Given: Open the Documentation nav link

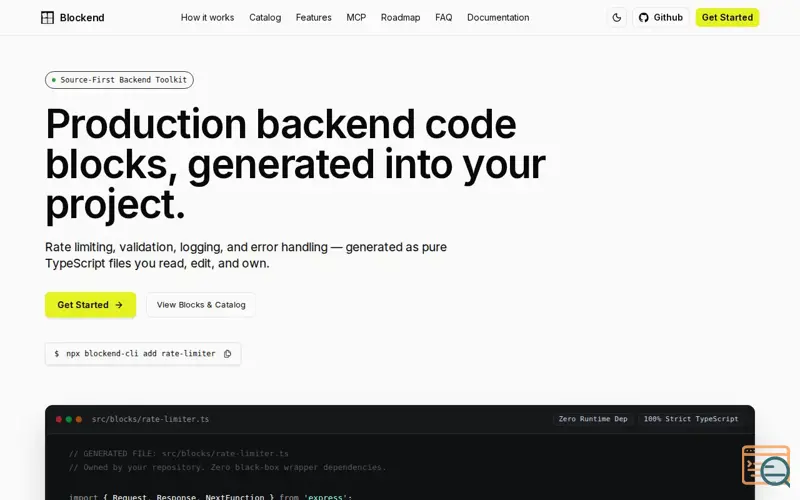Looking at the screenshot, I should tap(498, 18).
